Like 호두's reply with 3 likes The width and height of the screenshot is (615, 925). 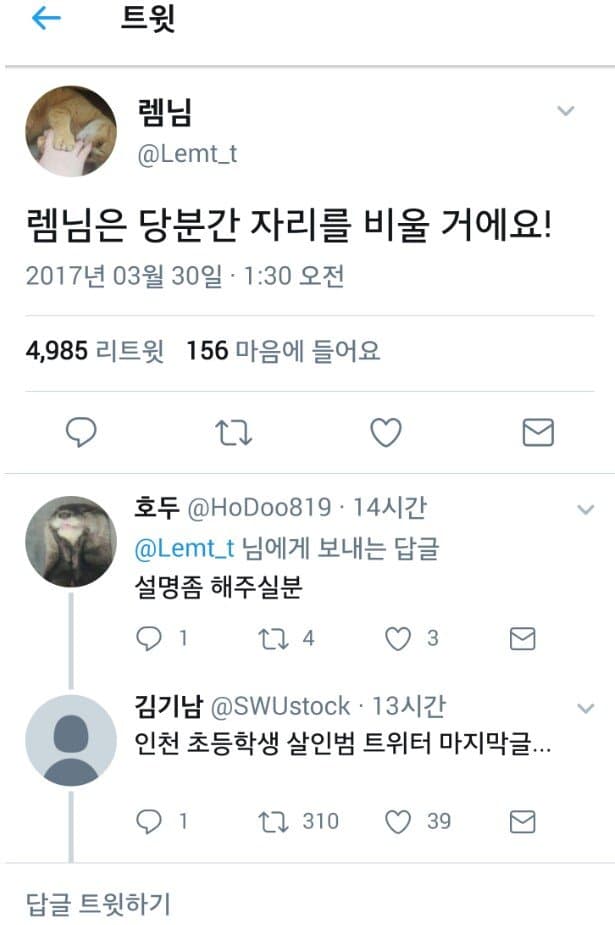point(398,638)
